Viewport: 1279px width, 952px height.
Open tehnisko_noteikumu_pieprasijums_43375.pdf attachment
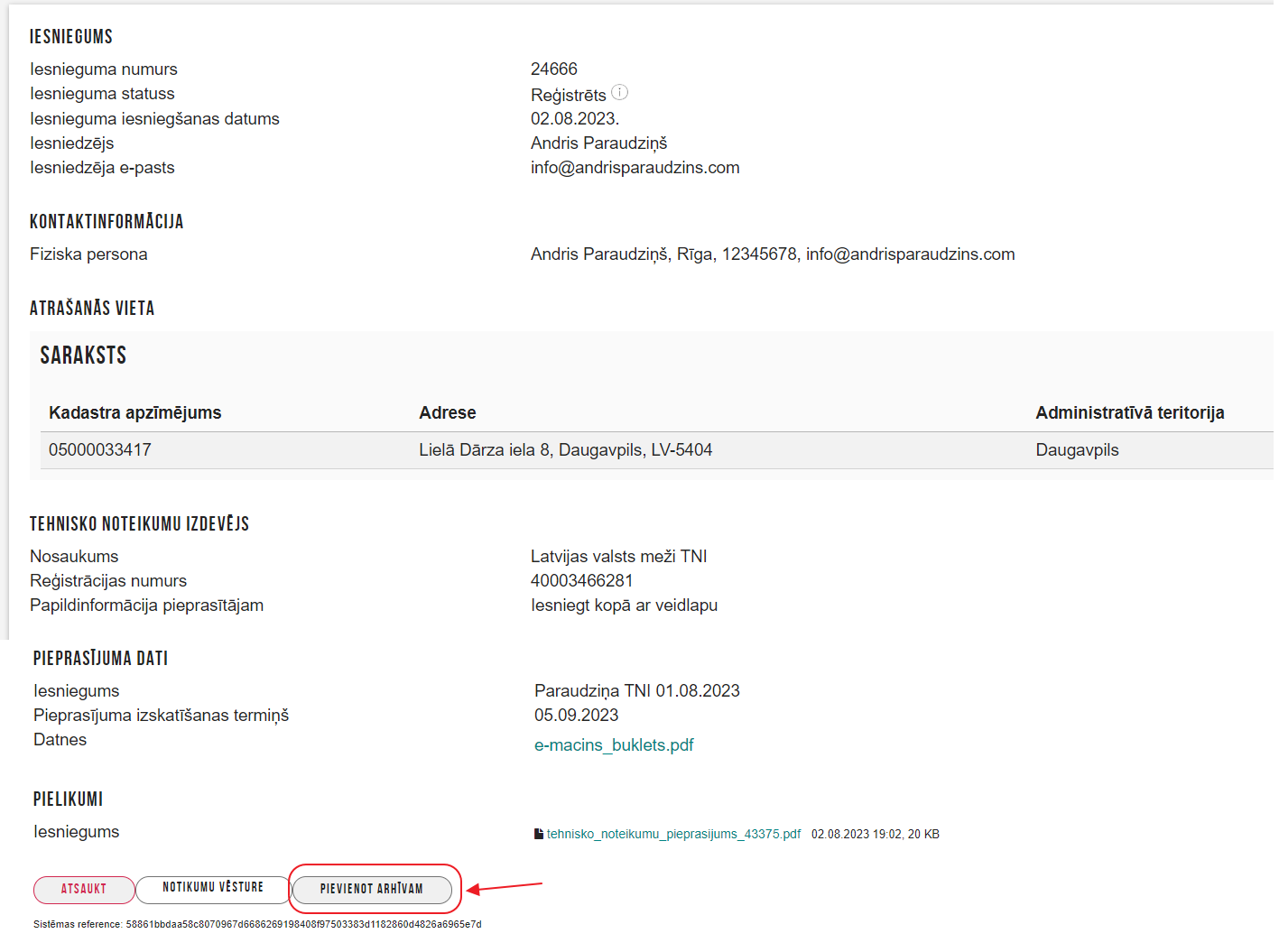[673, 834]
